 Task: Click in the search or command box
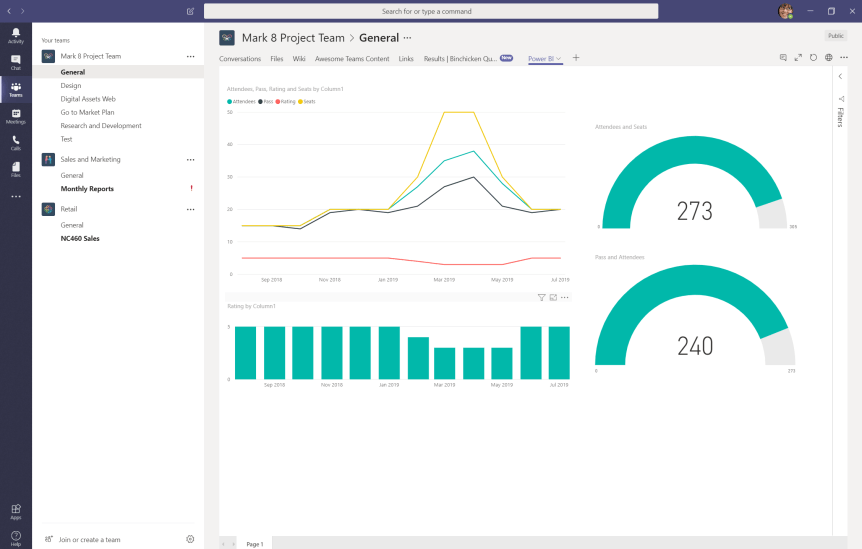[x=431, y=11]
